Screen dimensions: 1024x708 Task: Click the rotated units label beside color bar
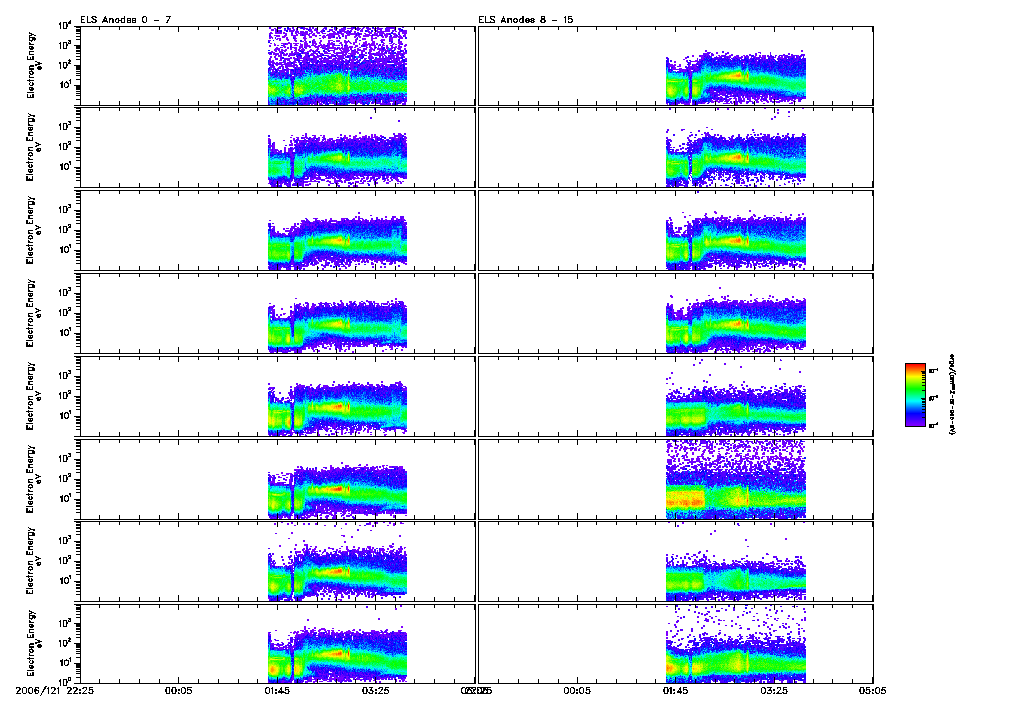click(x=950, y=395)
